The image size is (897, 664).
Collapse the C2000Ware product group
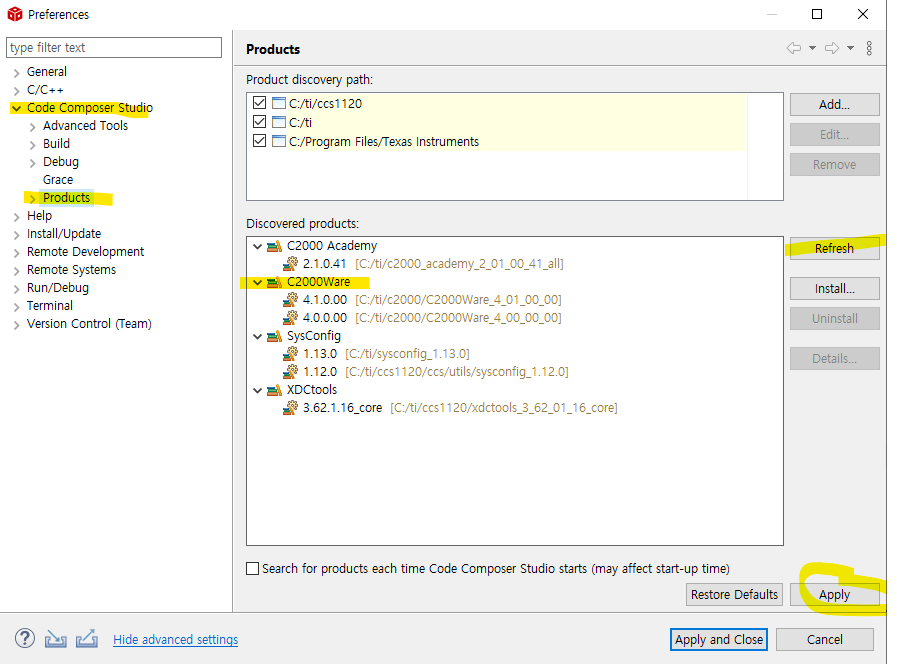(x=257, y=283)
